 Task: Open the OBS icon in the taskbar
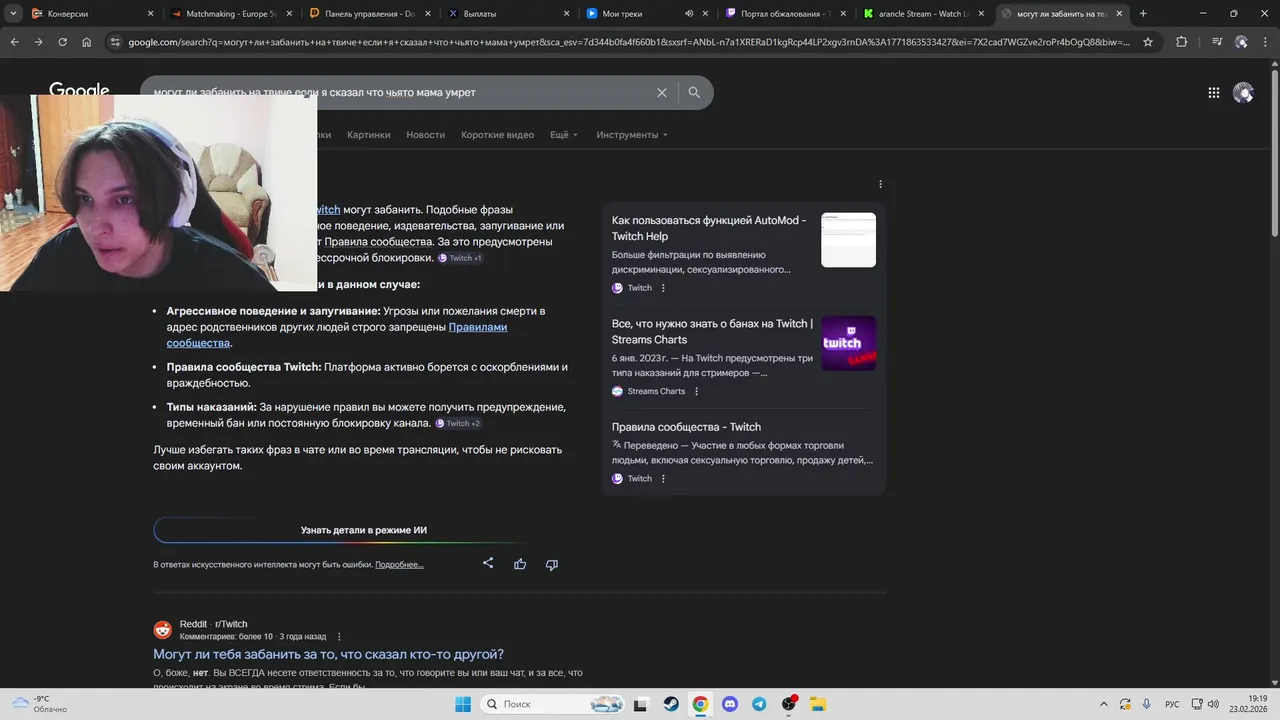[x=788, y=704]
